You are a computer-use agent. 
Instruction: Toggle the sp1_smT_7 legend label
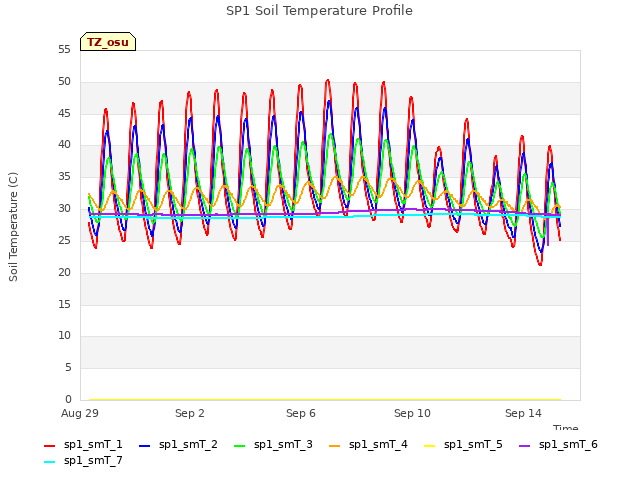tap(93, 460)
